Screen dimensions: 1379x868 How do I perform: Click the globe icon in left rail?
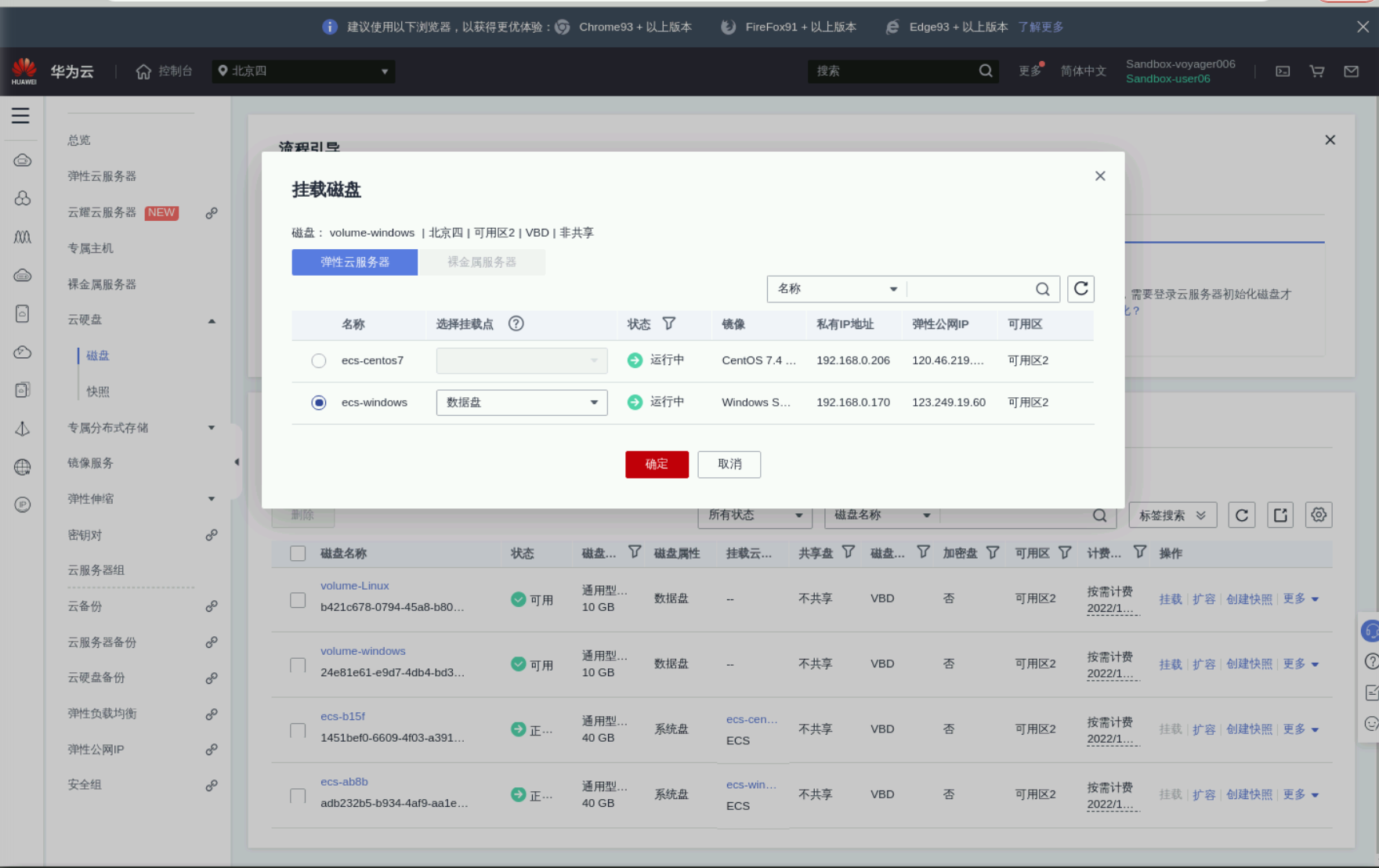click(23, 468)
